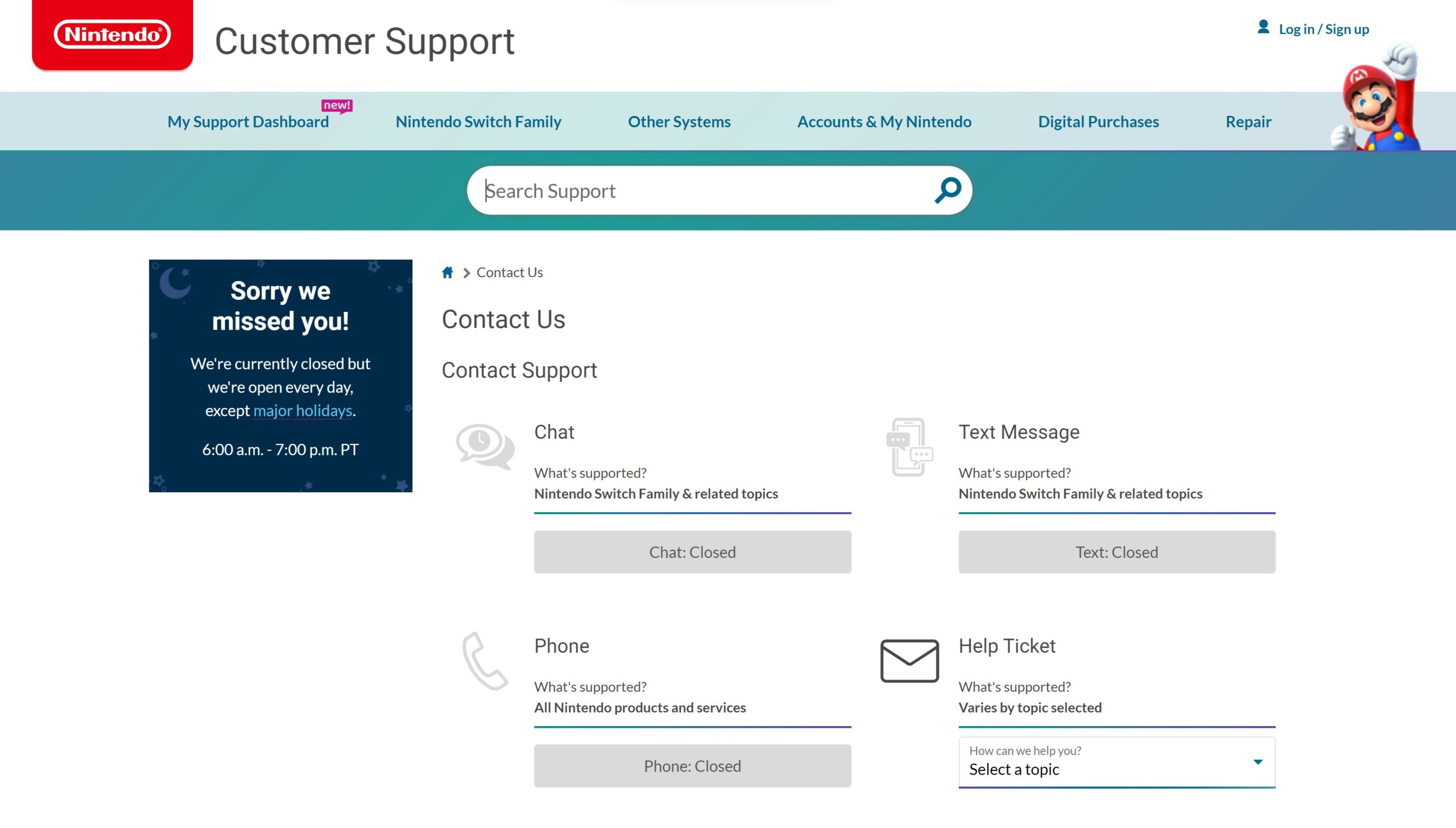Viewport: 1456px width, 828px height.
Task: Click the Phone support icon
Action: 484,660
